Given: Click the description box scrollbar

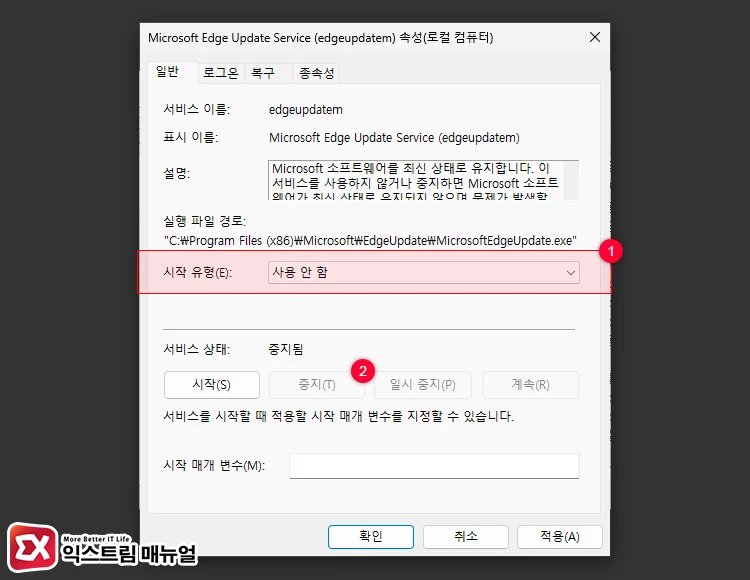Looking at the screenshot, I should pos(571,180).
